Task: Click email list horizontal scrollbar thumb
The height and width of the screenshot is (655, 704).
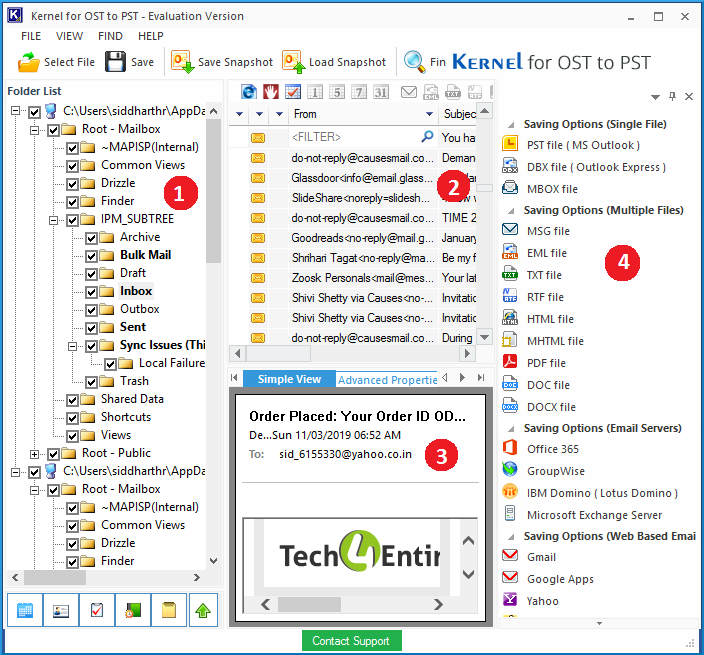Action: (278, 354)
